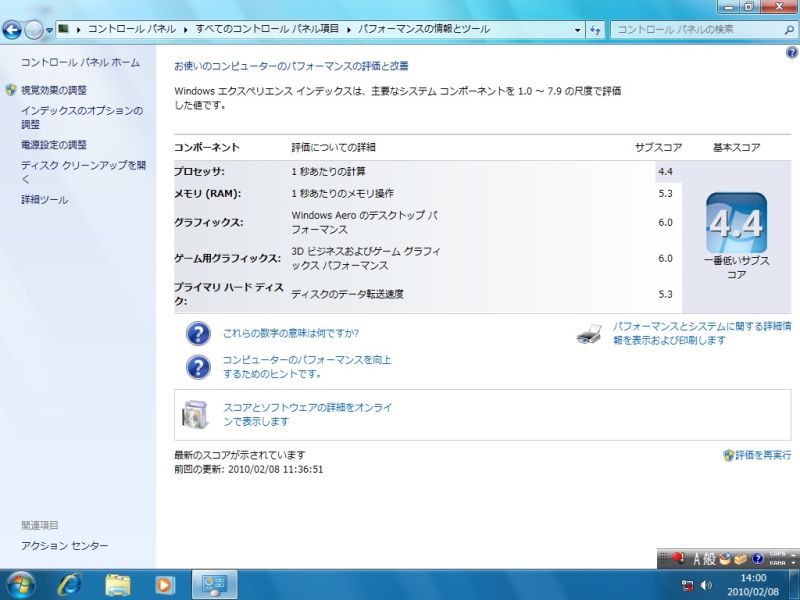The height and width of the screenshot is (600, 800).
Task: Click the heading お使いのコンピューターのパフォーマンスの評価と改善
Action: [291, 66]
